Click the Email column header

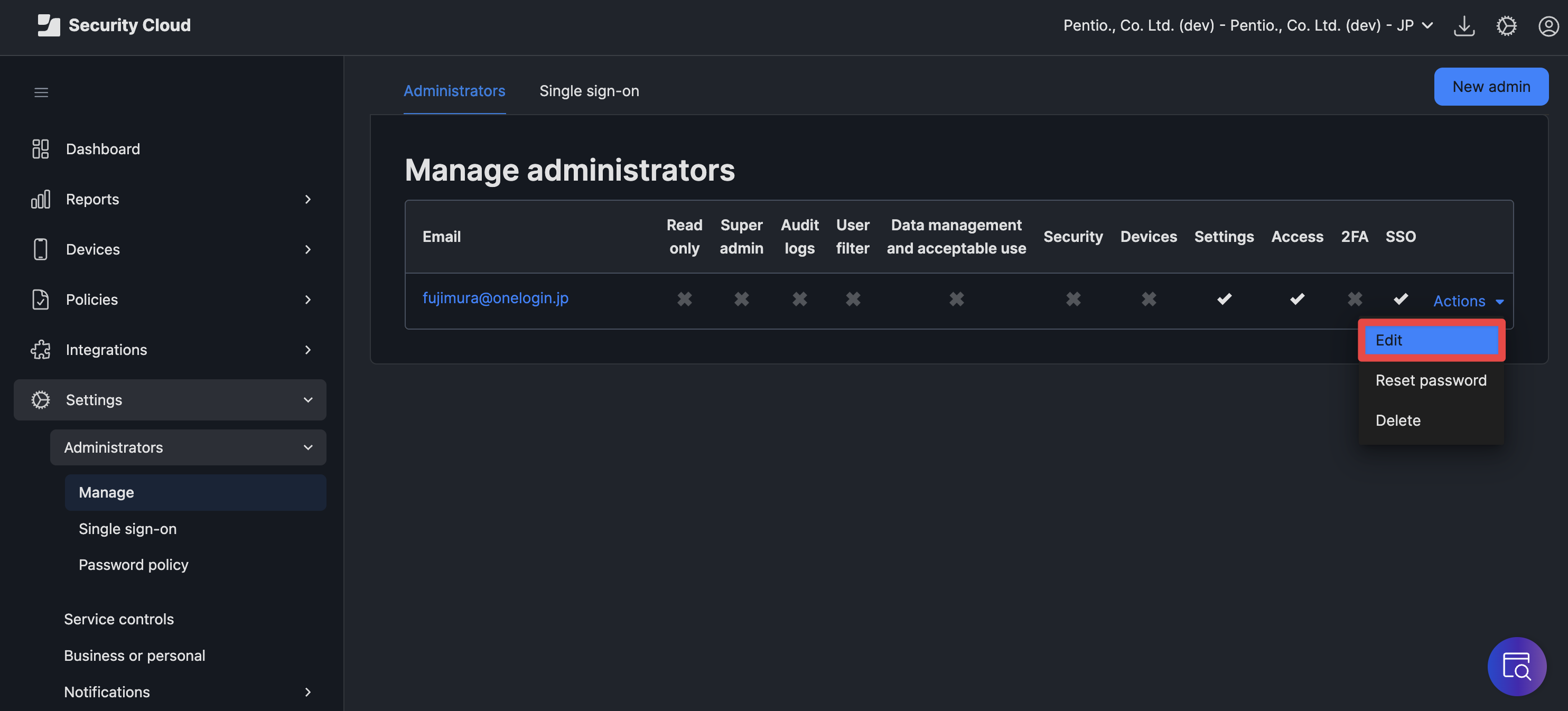[x=441, y=236]
